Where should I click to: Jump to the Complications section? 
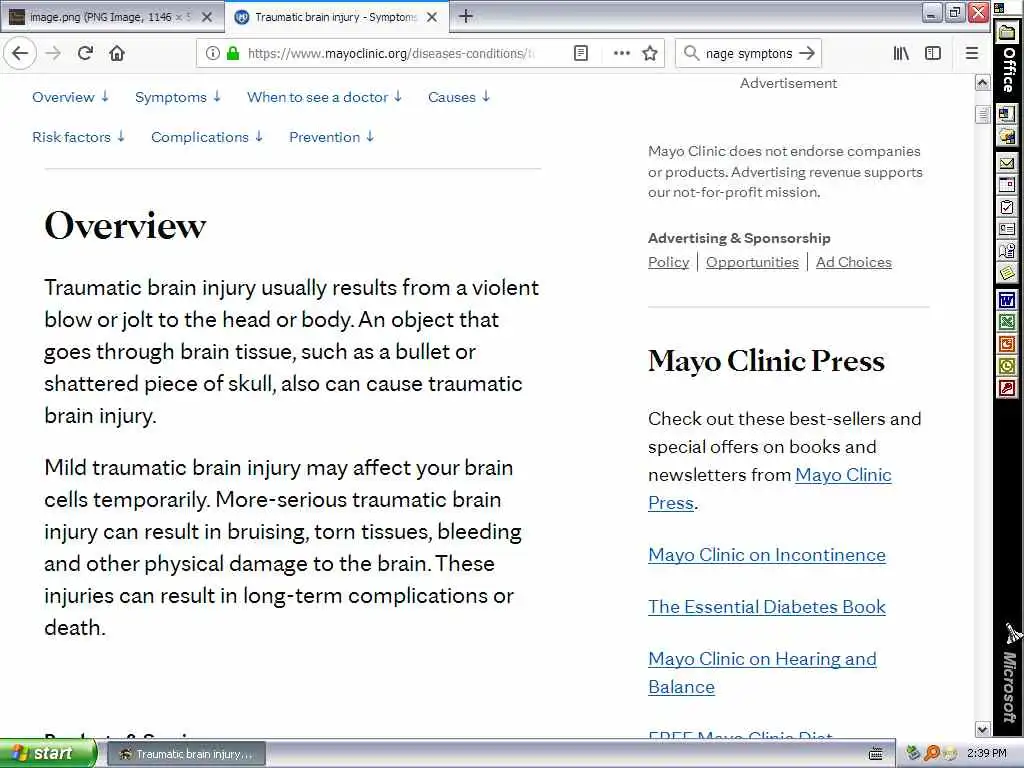[207, 136]
